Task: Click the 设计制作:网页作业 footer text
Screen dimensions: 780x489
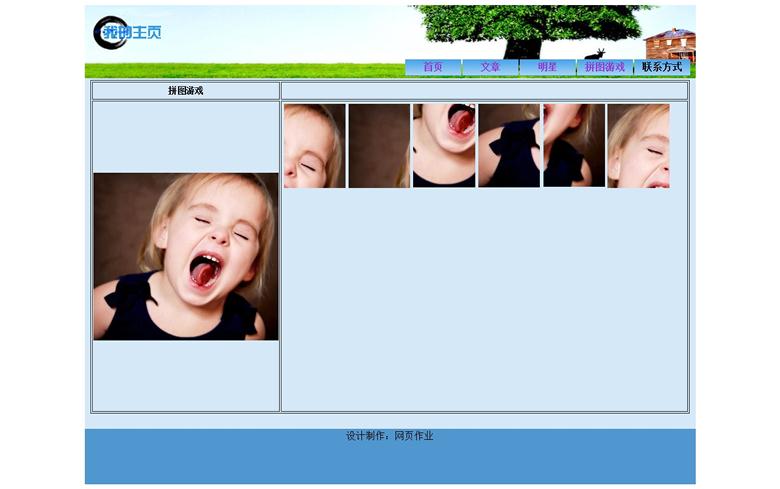Action: click(x=390, y=436)
